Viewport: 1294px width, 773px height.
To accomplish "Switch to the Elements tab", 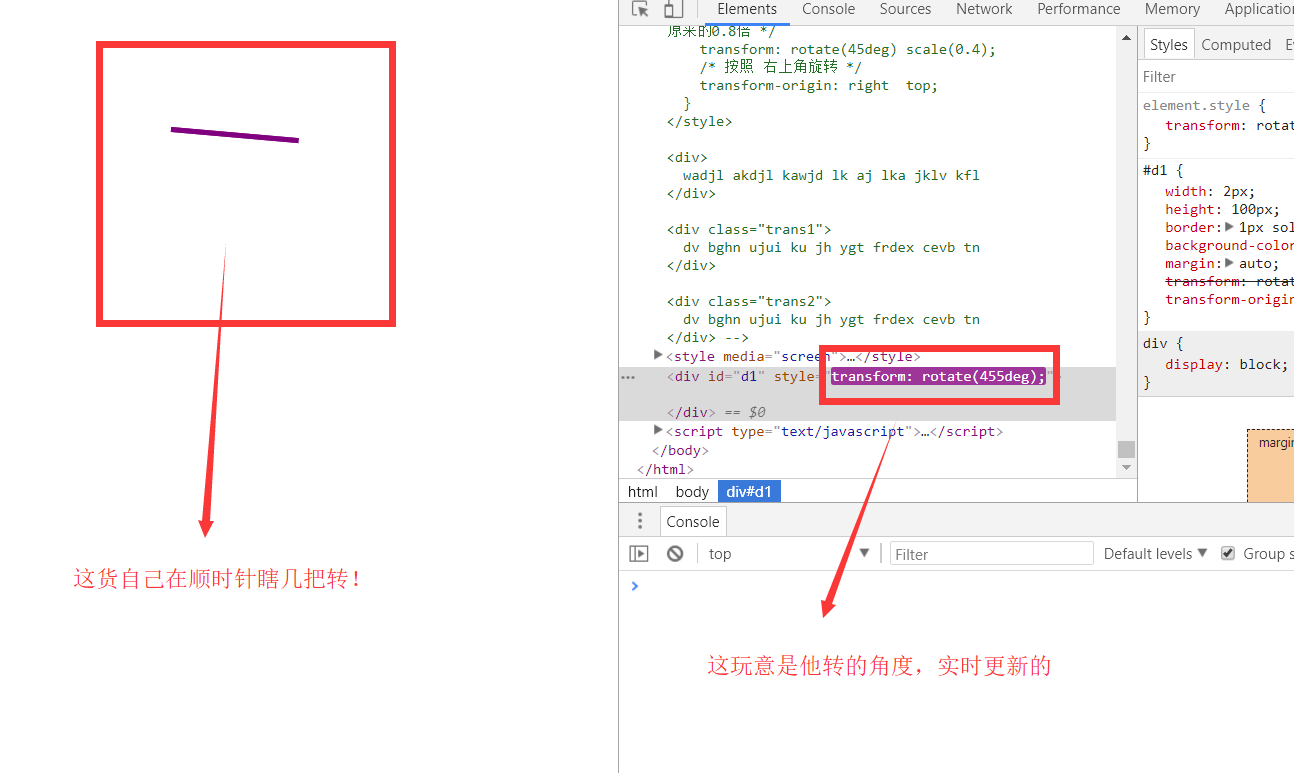I will click(747, 9).
